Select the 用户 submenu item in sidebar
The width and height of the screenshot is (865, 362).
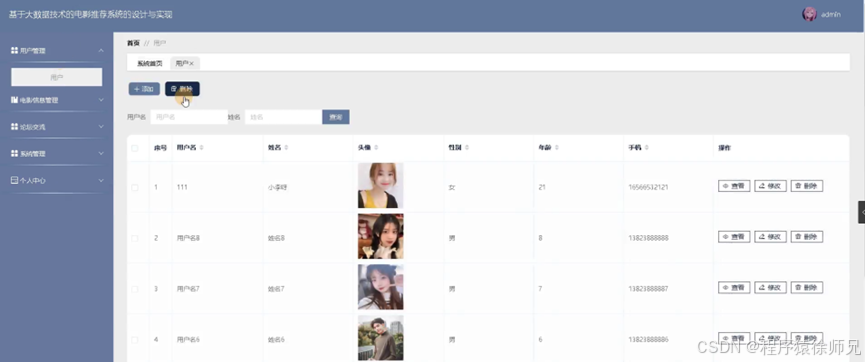[x=57, y=77]
